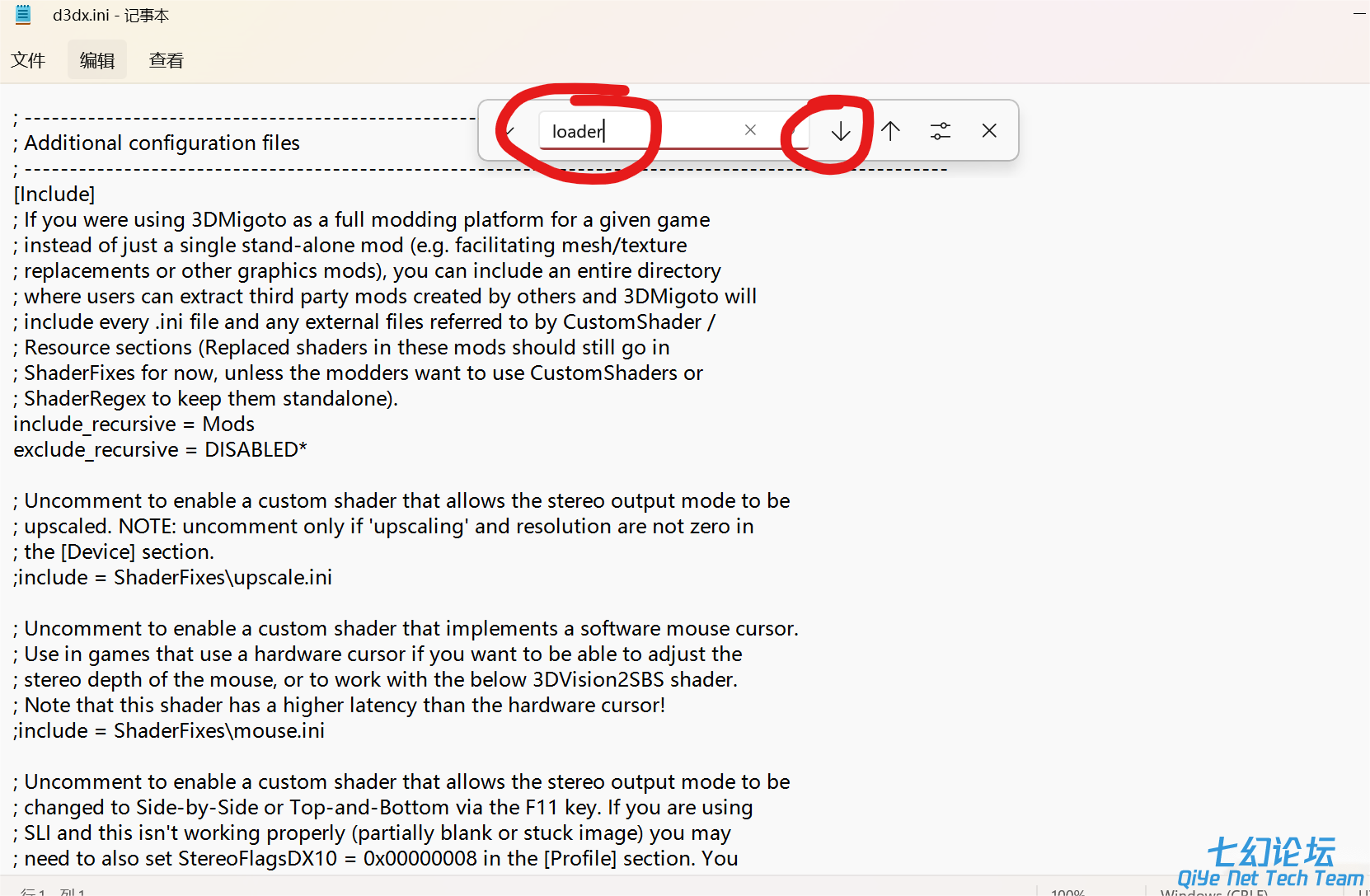Click the 'exclude_recursive = DISABLED*' line
This screenshot has width=1370, height=896.
tap(160, 450)
